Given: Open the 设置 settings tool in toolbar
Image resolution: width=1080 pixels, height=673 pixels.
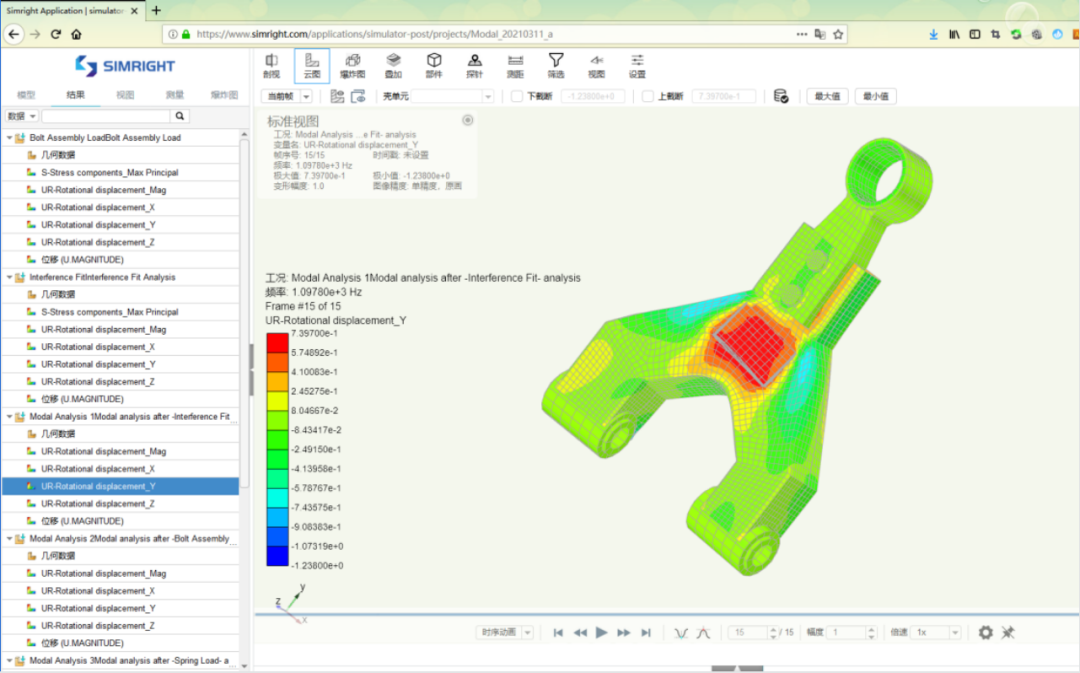Looking at the screenshot, I should pos(637,66).
